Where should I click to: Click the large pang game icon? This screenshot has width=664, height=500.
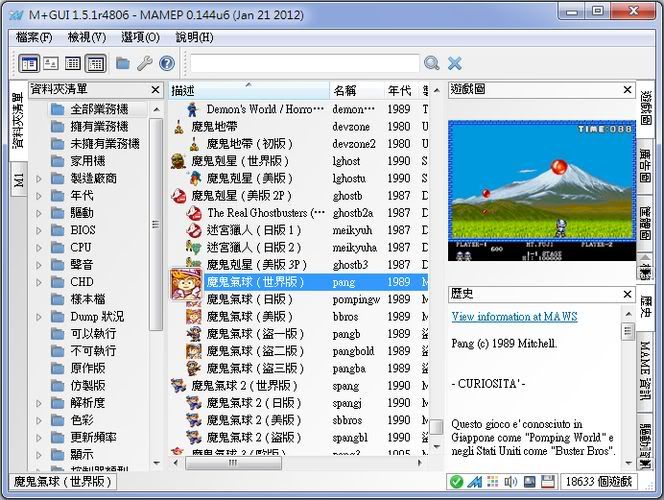coord(186,284)
